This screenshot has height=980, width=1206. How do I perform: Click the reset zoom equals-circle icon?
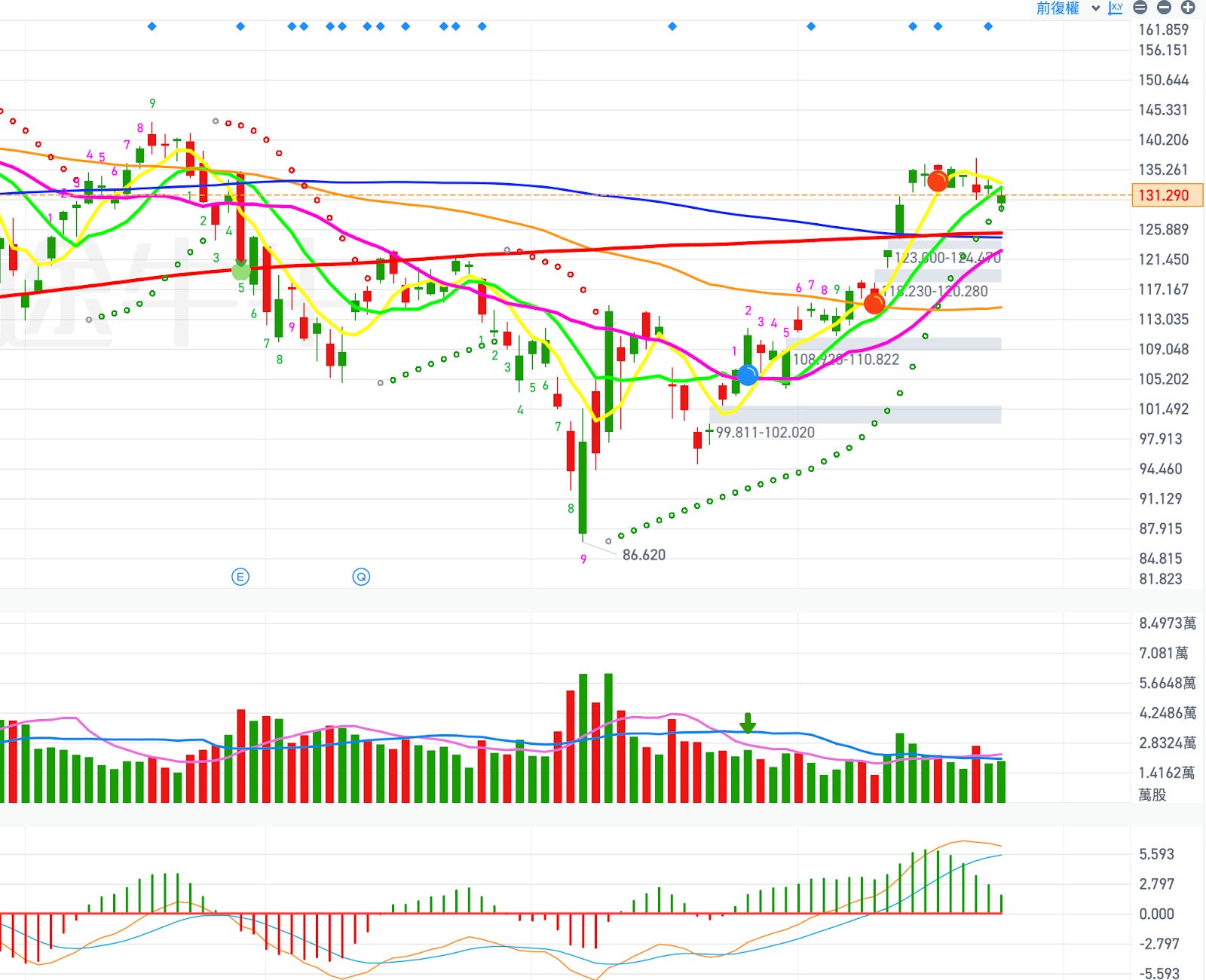point(1140,8)
